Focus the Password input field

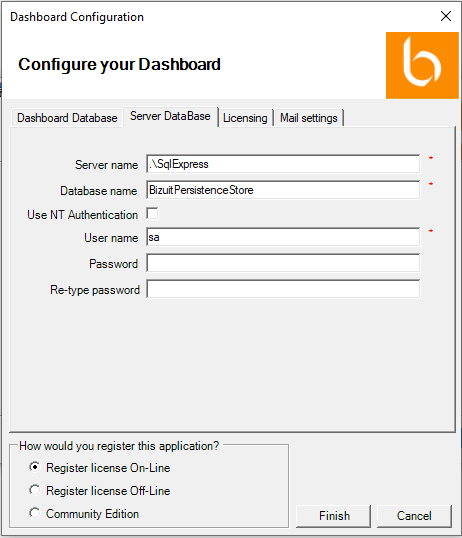tap(283, 263)
